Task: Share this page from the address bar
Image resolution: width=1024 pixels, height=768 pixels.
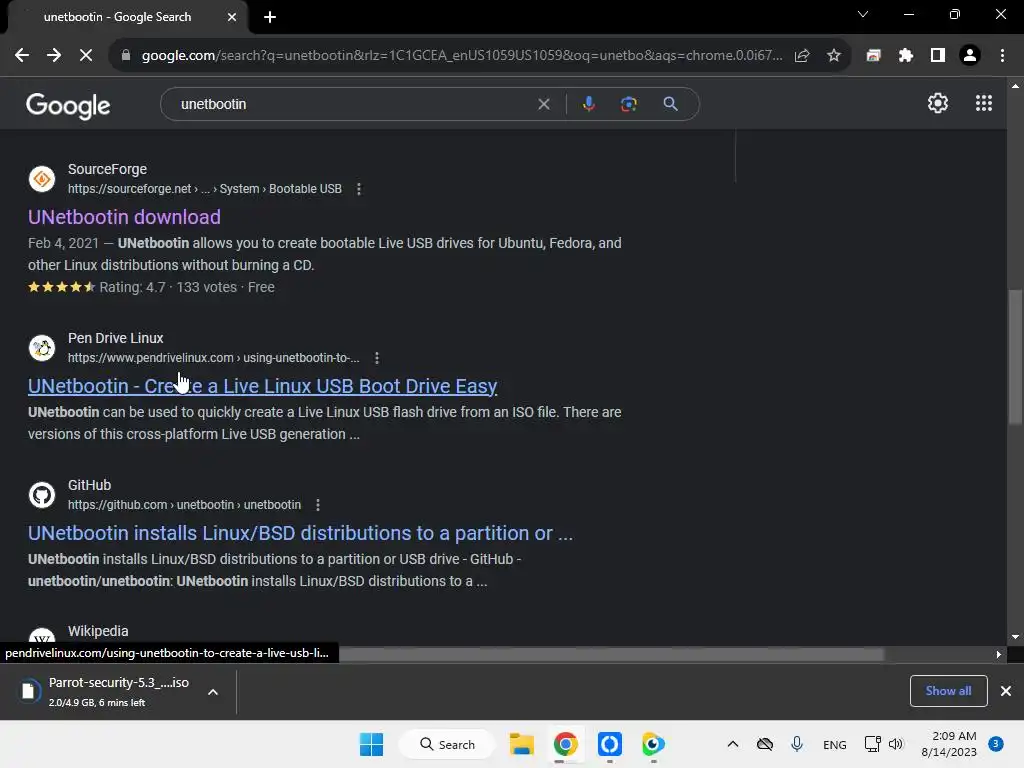Action: coord(802,56)
